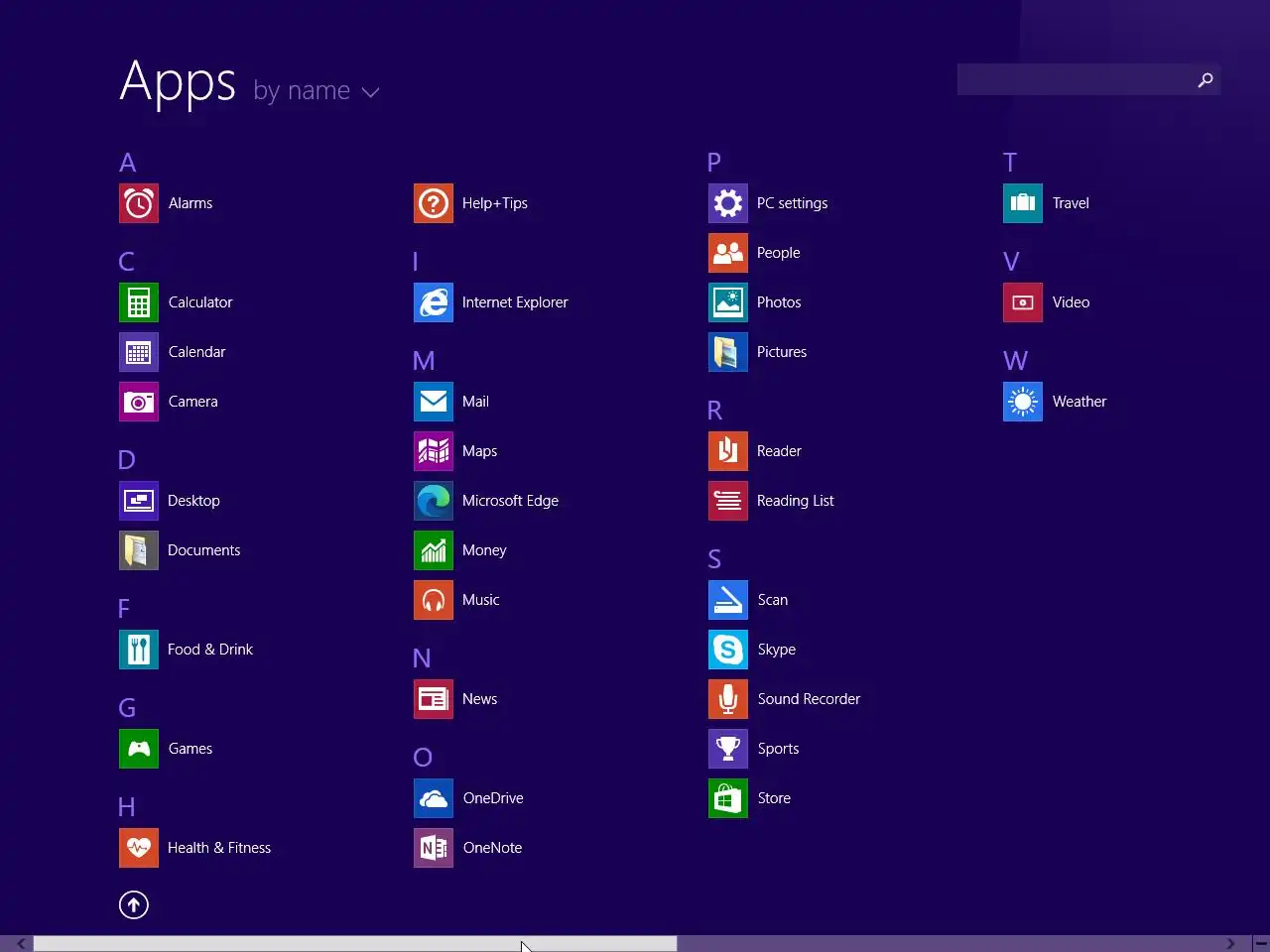Open the Pictures folder icon
Viewport: 1270px width, 952px height.
[728, 352]
